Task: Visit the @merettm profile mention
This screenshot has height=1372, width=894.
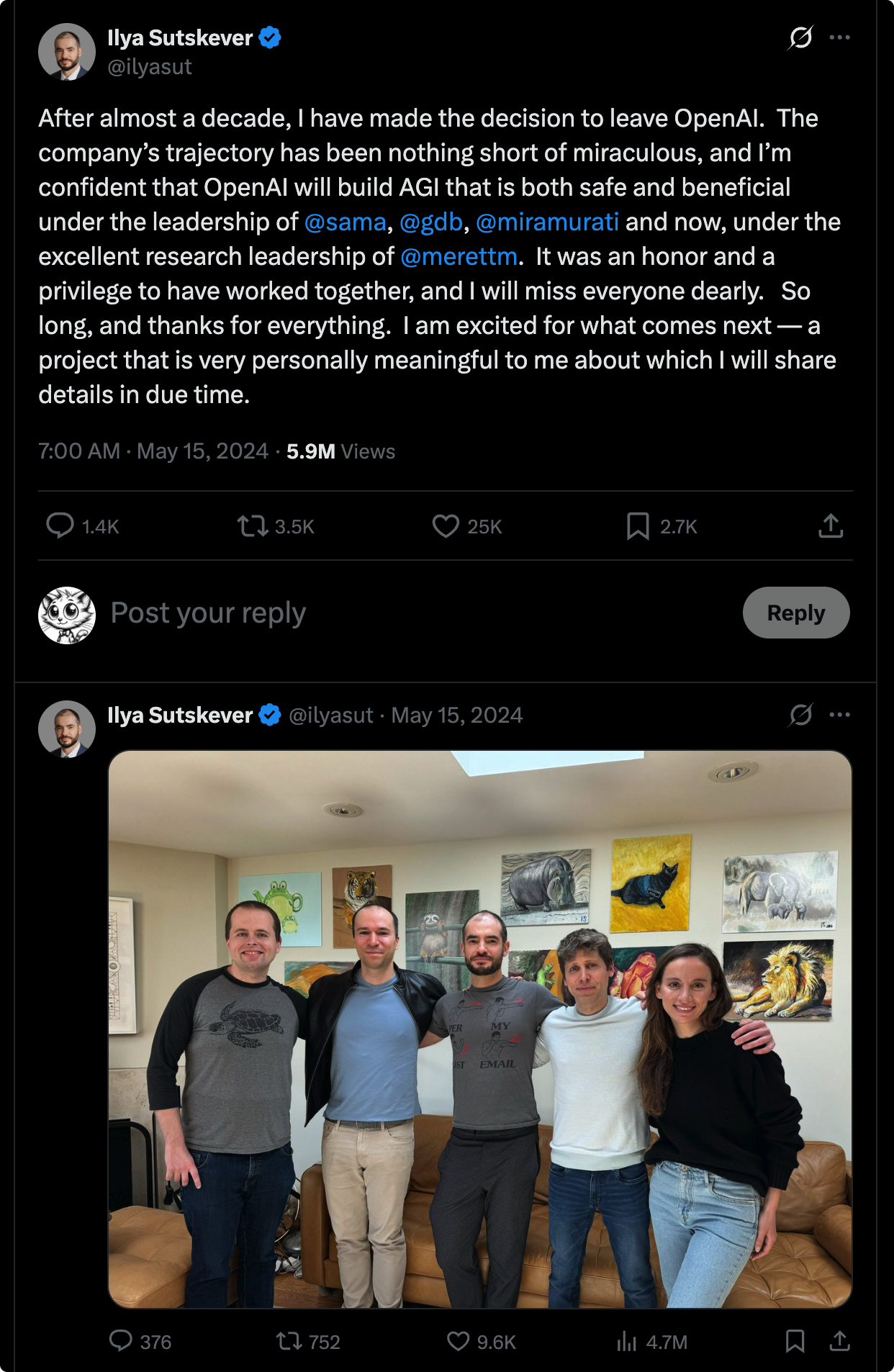Action: [x=459, y=256]
